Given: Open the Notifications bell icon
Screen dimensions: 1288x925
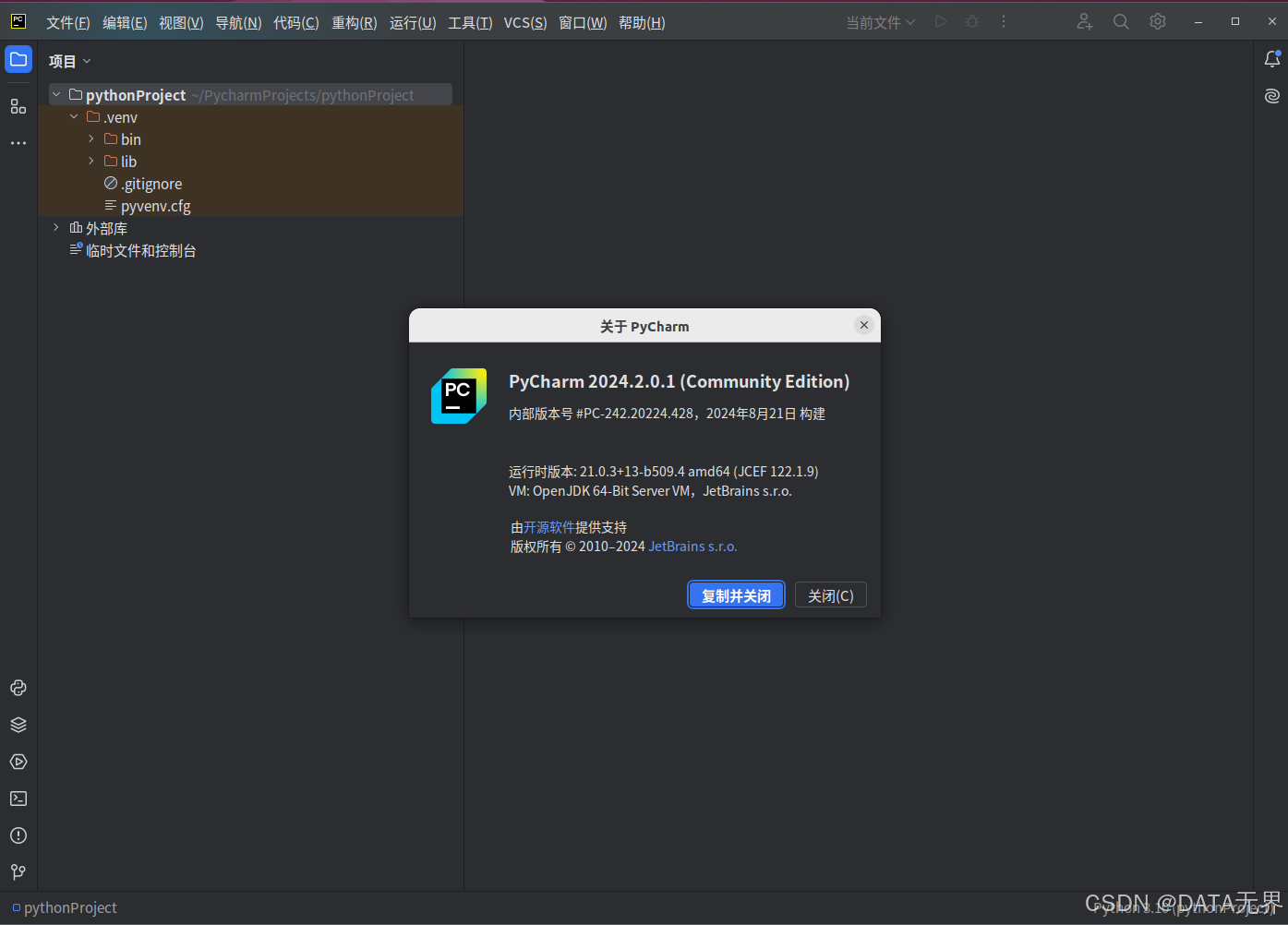Looking at the screenshot, I should (x=1272, y=59).
